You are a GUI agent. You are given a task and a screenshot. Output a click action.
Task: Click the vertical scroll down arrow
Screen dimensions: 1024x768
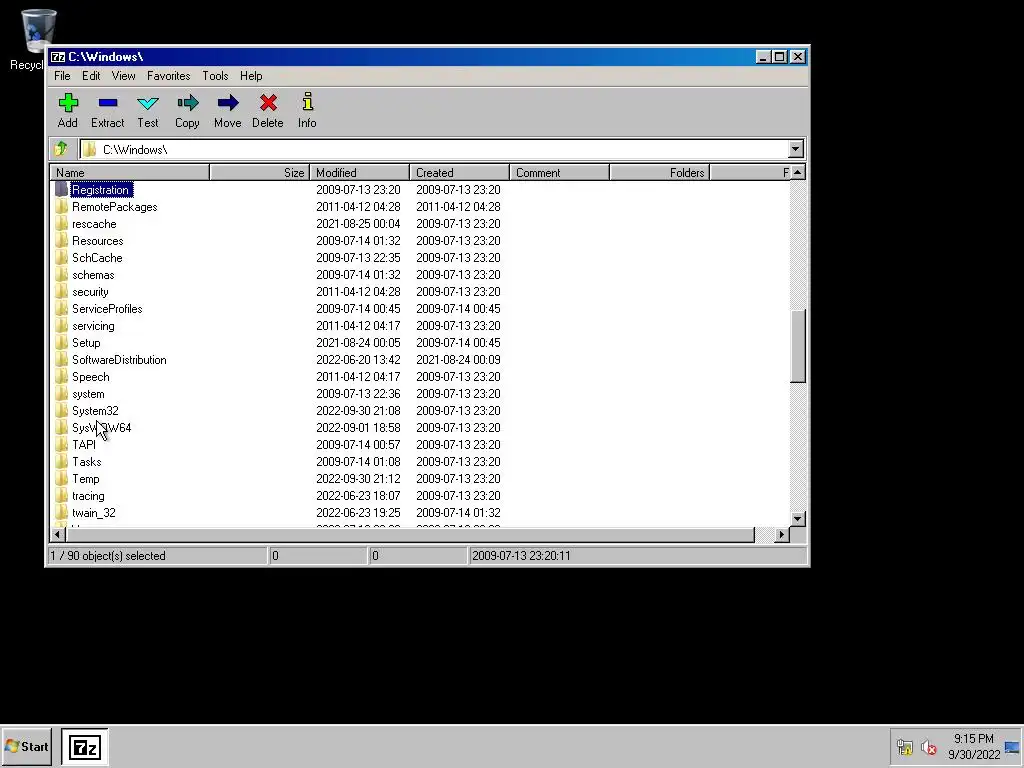point(797,519)
